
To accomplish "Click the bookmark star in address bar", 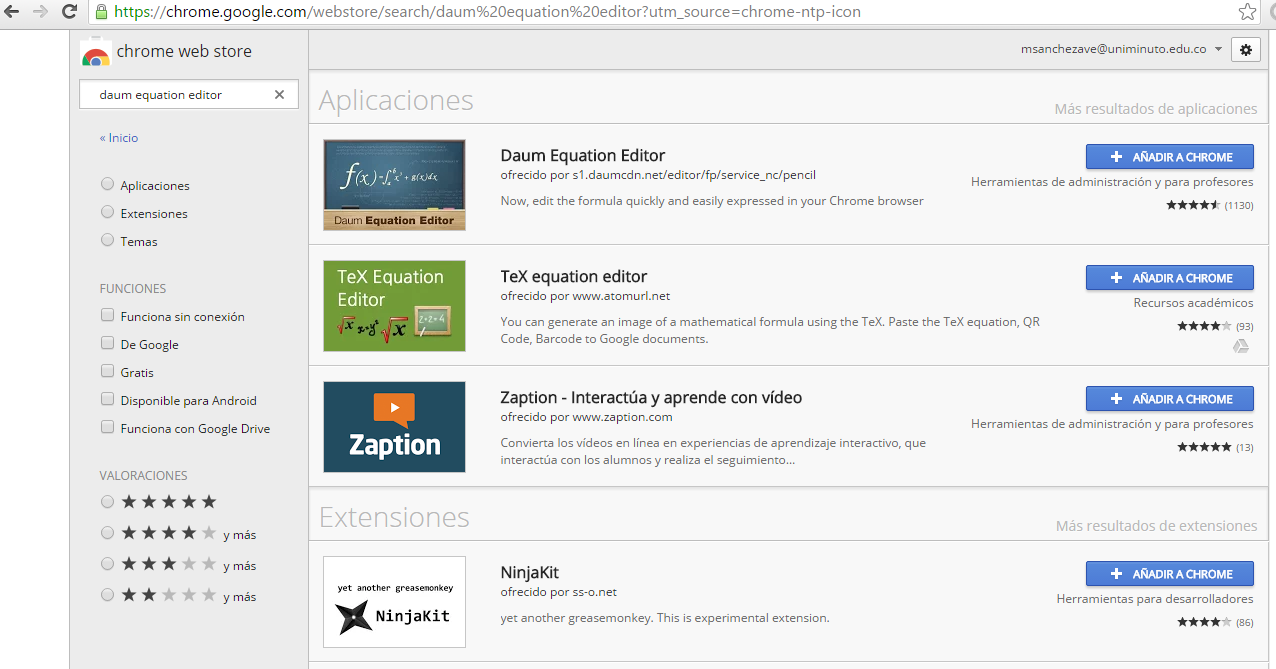I will 1247,12.
